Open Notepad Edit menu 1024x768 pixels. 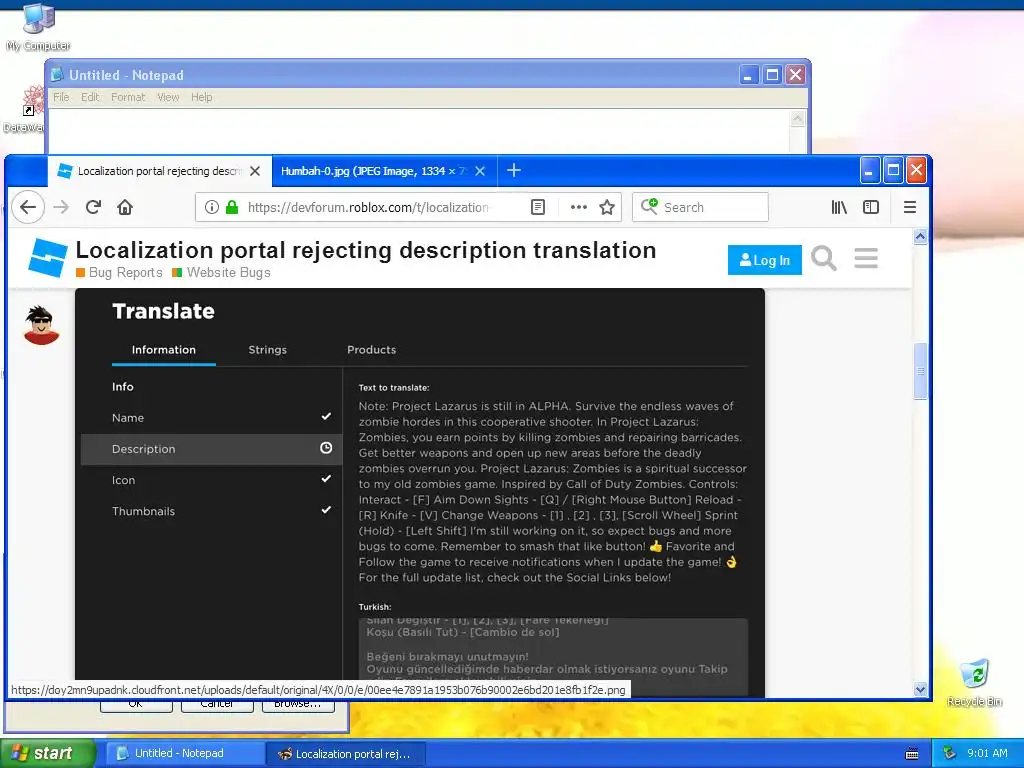90,97
